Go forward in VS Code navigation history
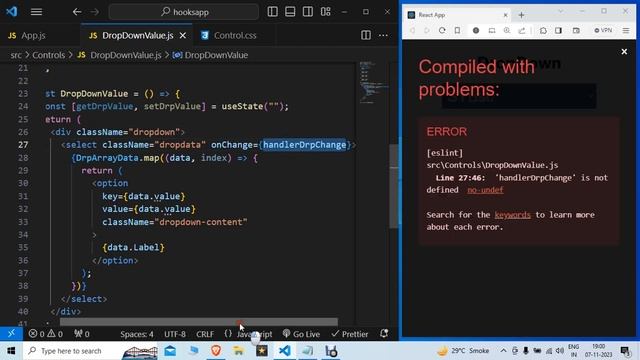640x360 pixels. coord(95,12)
